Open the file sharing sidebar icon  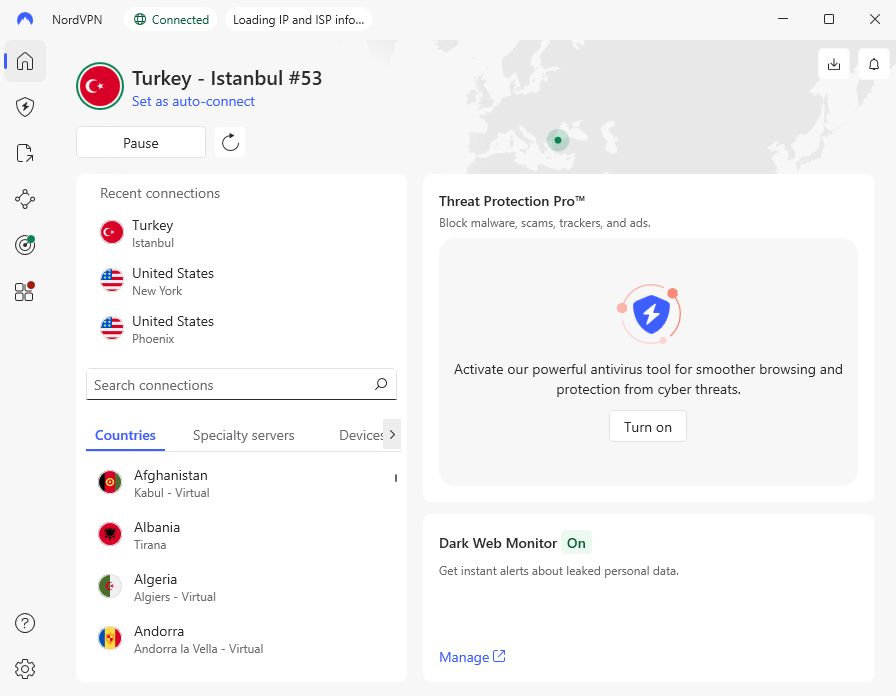(25, 153)
